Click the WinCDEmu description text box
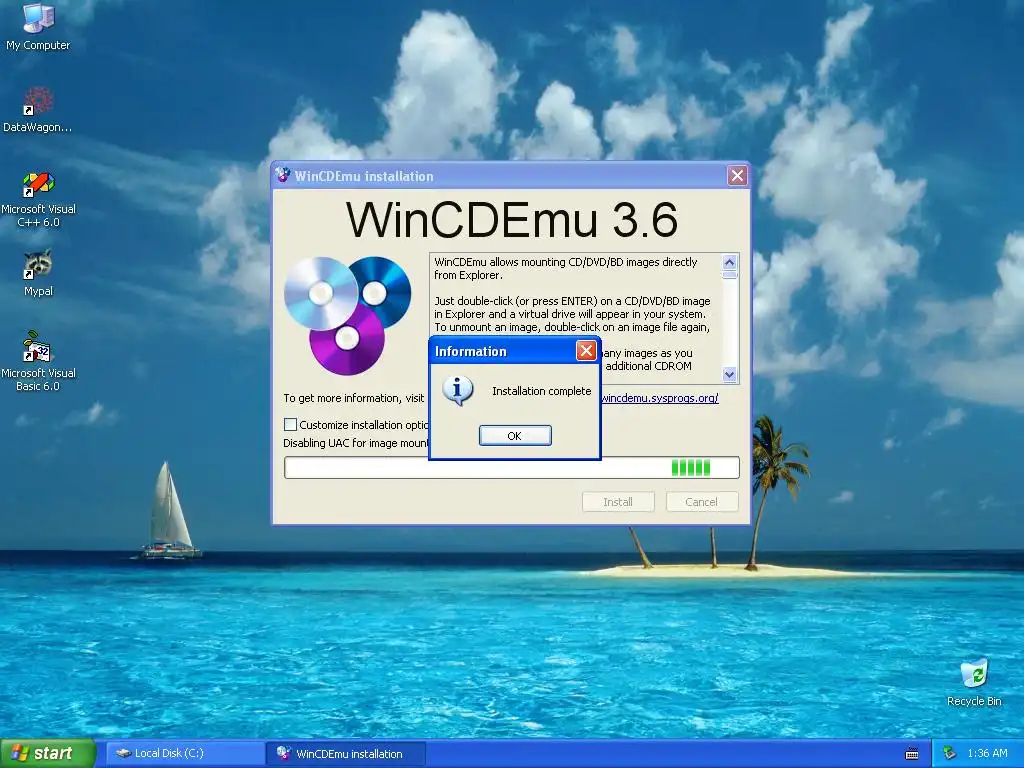The image size is (1024, 768). (x=583, y=318)
